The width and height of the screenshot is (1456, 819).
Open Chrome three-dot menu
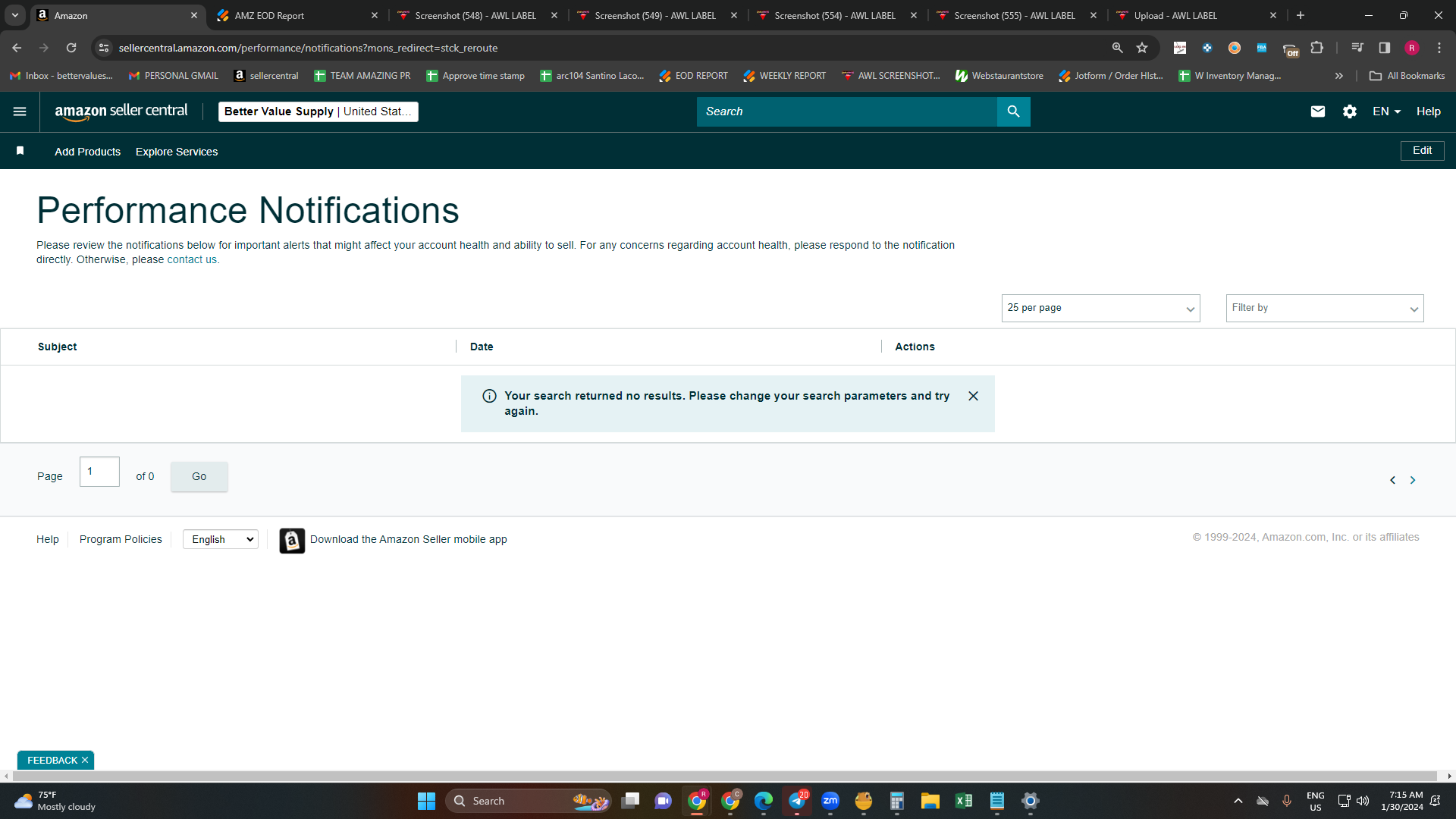1439,48
